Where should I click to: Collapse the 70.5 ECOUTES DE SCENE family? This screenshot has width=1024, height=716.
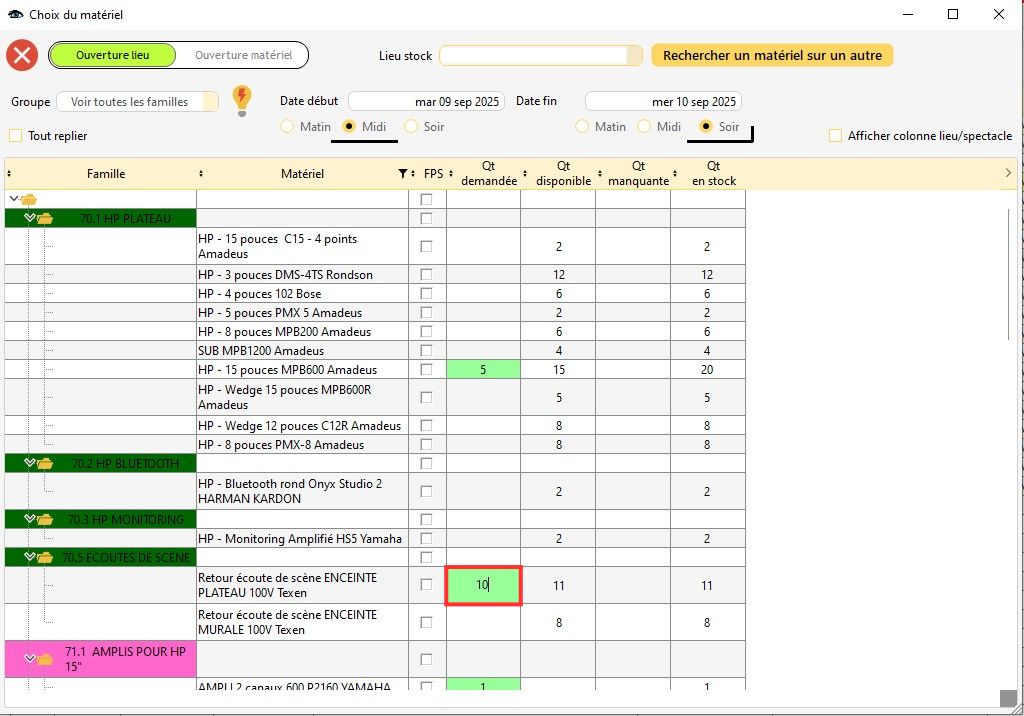[x=30, y=557]
